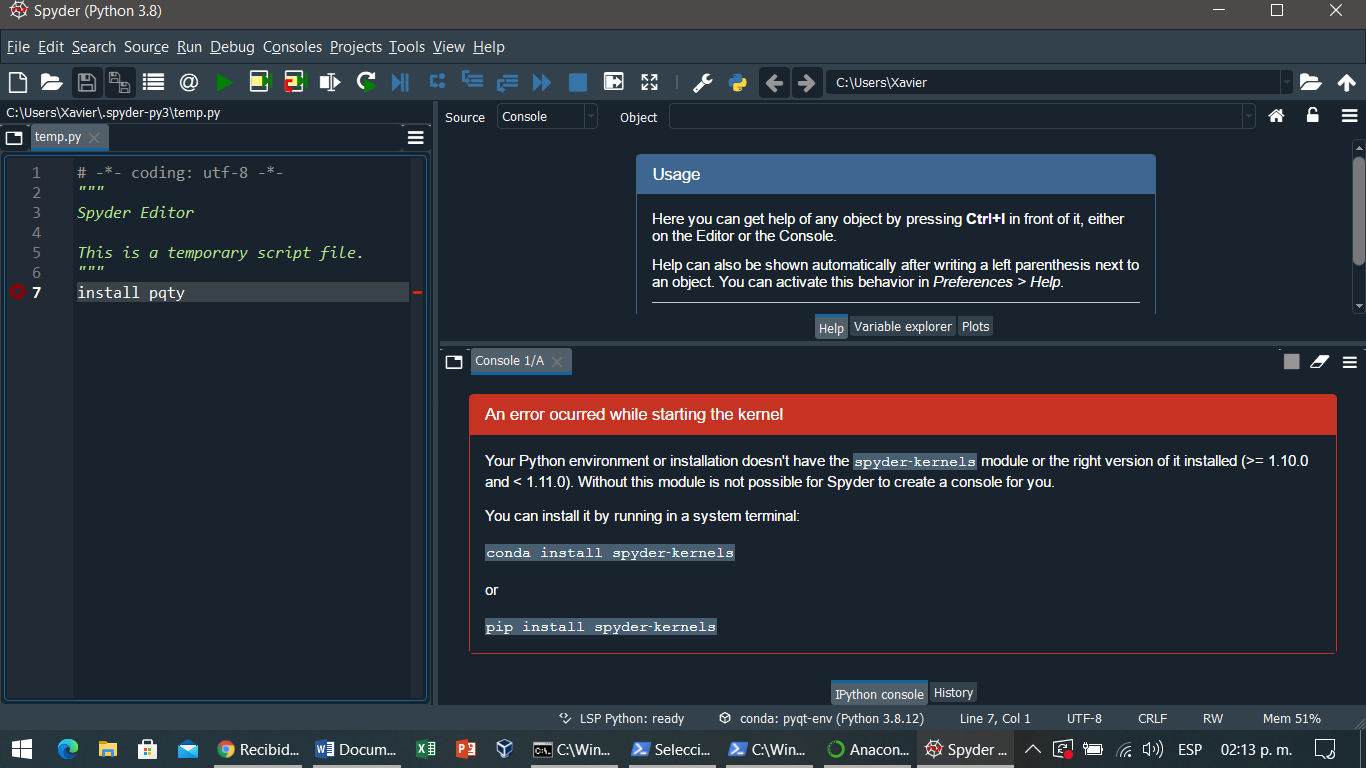
Task: Save all open files
Action: coord(119,82)
